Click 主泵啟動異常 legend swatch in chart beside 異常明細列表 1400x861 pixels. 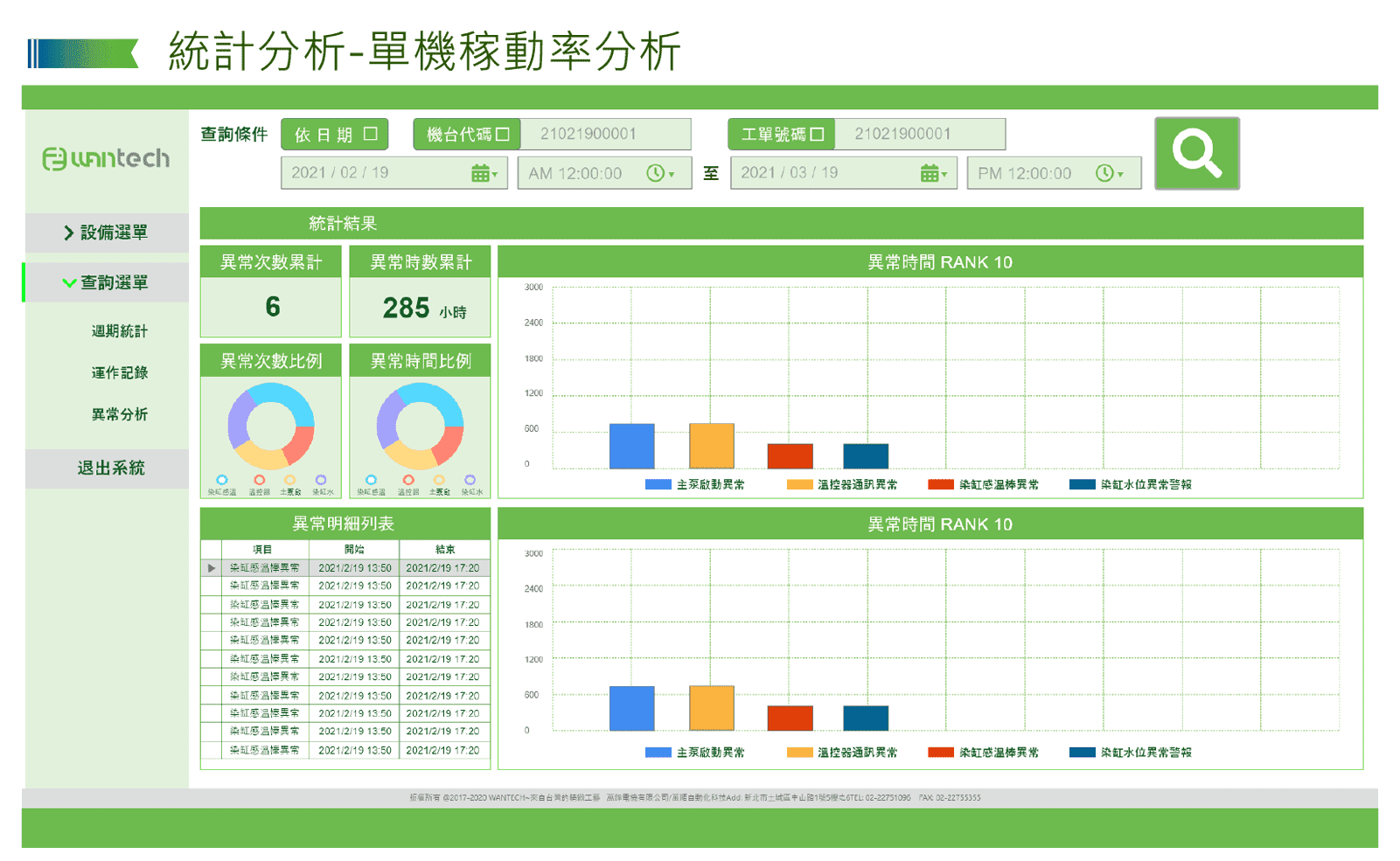658,753
